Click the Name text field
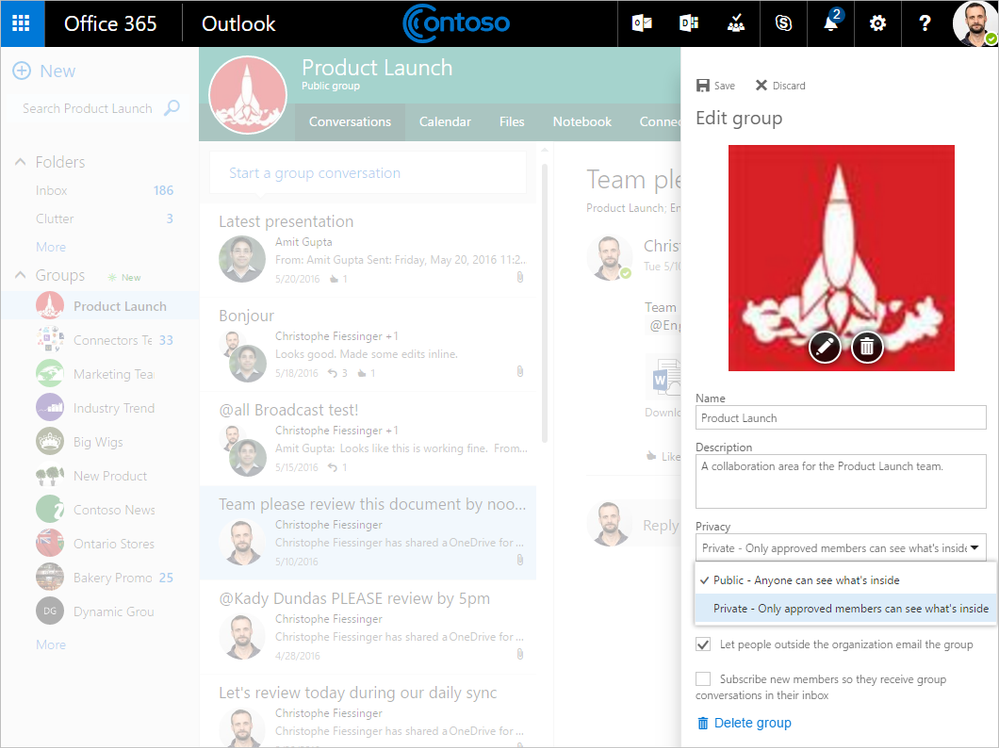This screenshot has height=748, width=999. pyautogui.click(x=841, y=418)
